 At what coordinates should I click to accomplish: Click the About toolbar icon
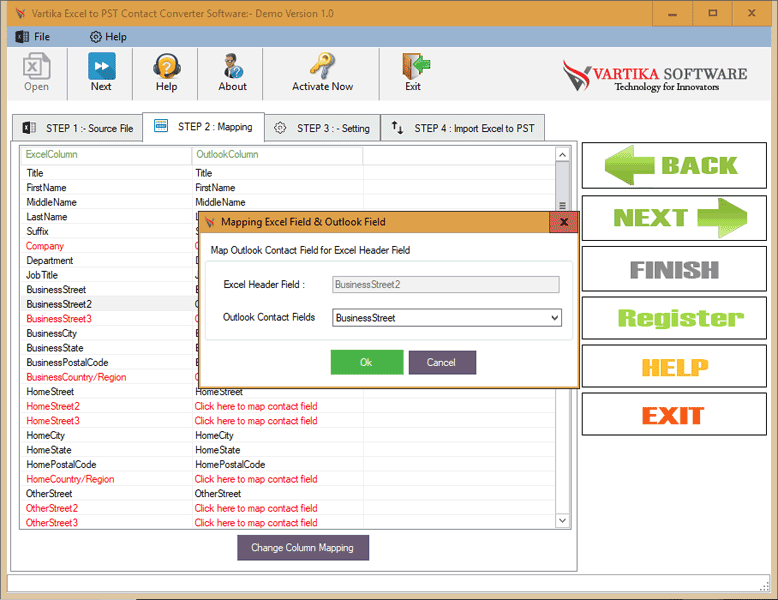click(232, 73)
